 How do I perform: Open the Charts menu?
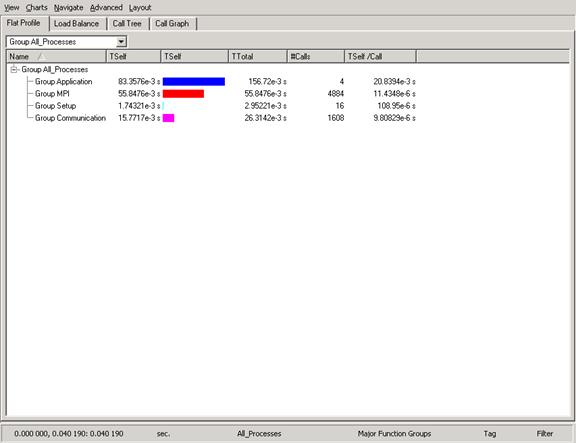(36, 7)
